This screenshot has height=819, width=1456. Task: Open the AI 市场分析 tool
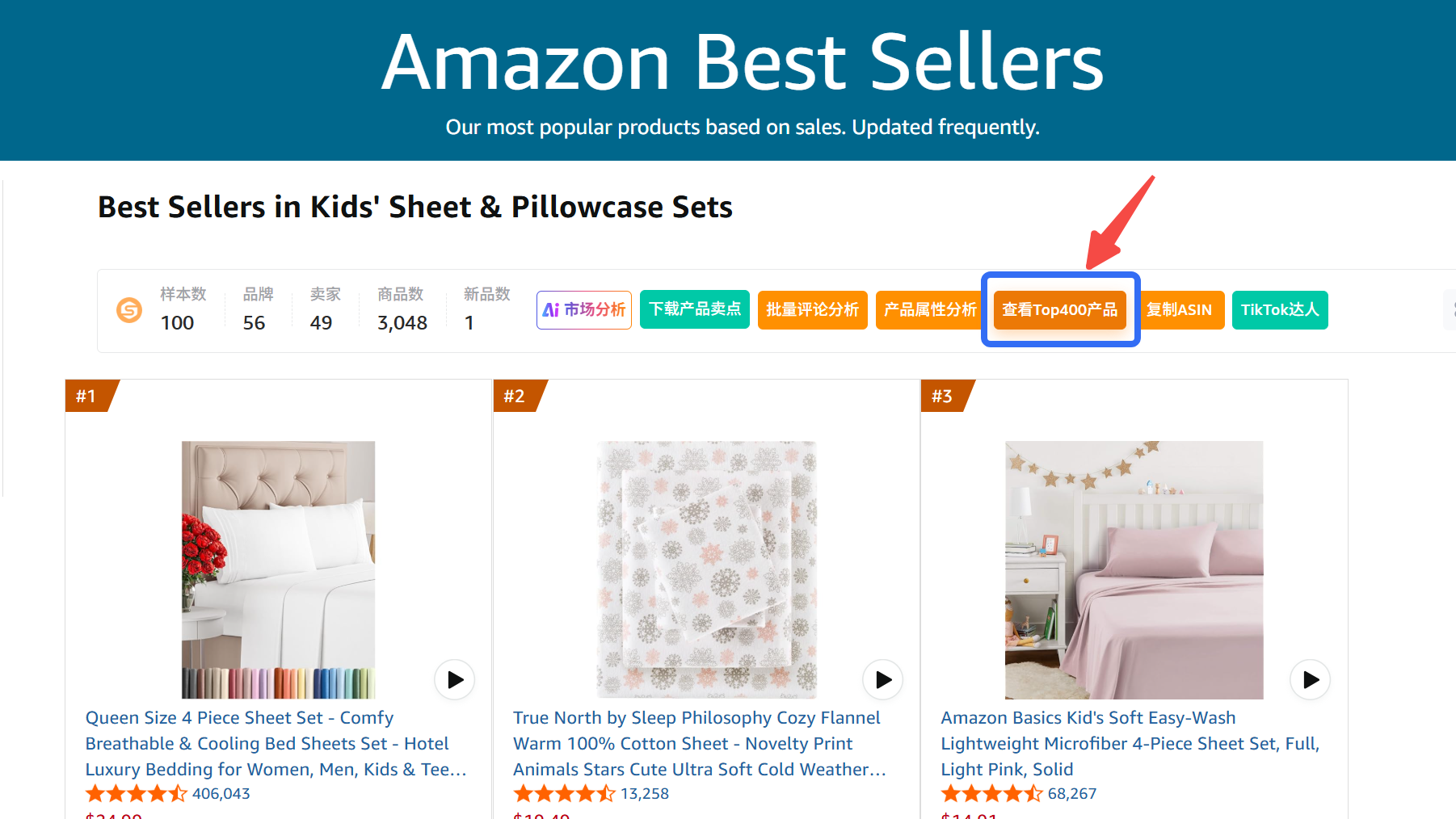click(x=584, y=310)
